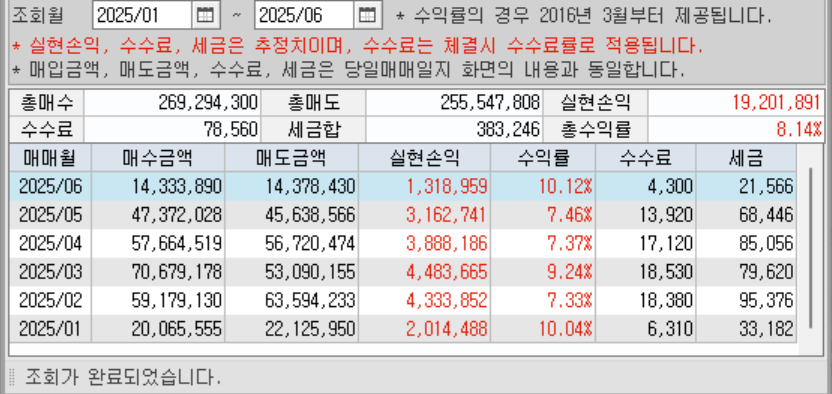Click tax value 85,056
This screenshot has width=832, height=394.
coord(766,243)
